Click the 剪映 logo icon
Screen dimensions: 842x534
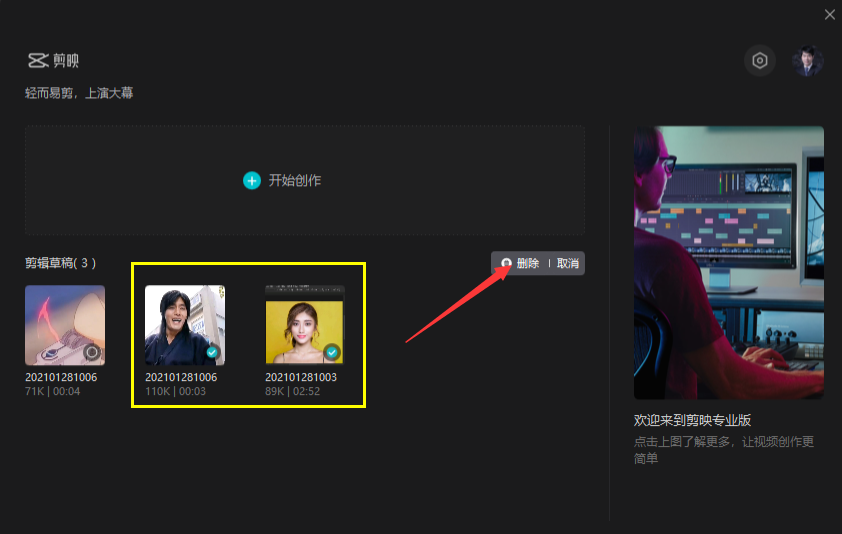(x=38, y=60)
